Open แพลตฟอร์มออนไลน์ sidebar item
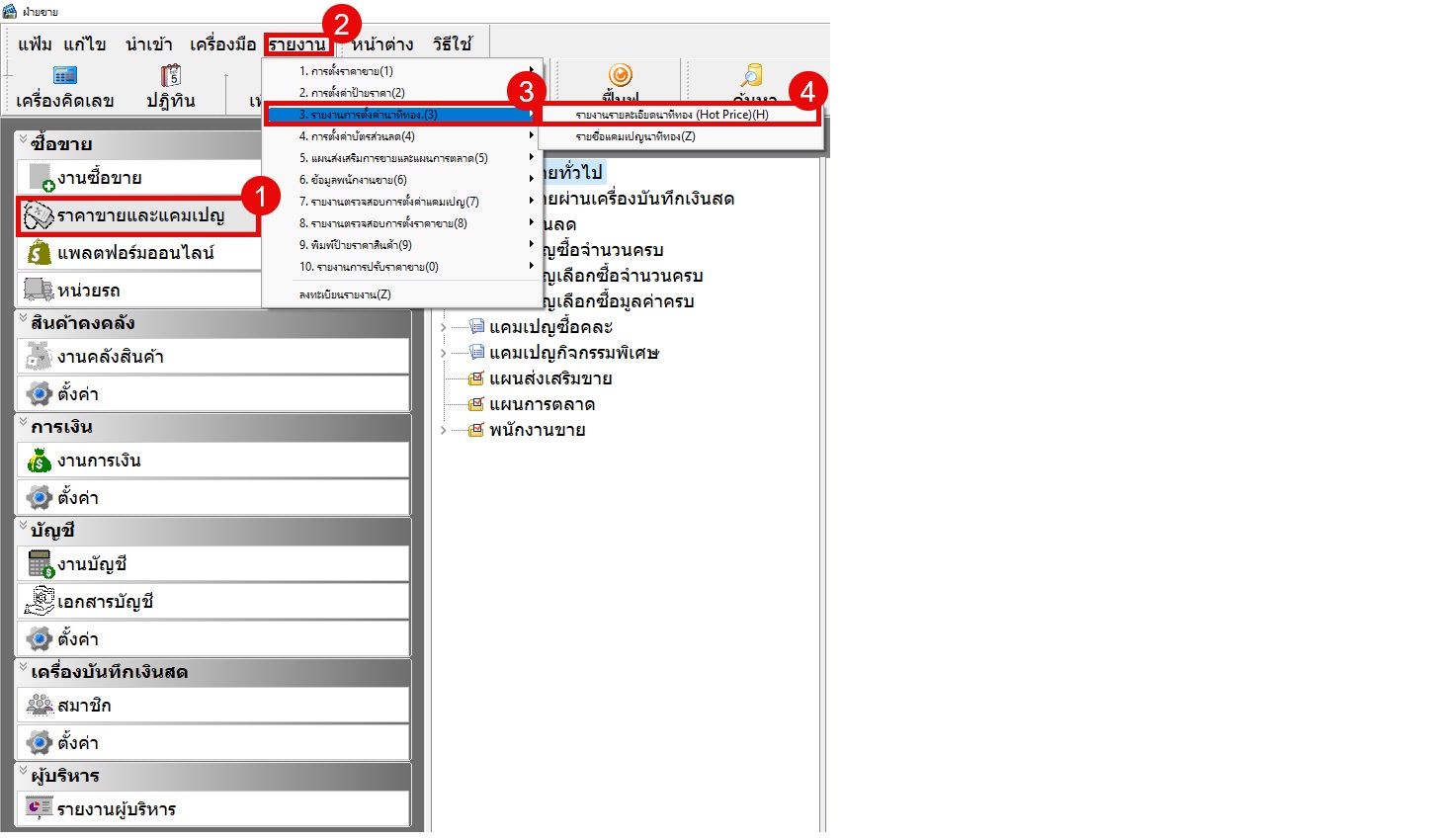The height and width of the screenshot is (840, 1433). point(134,253)
